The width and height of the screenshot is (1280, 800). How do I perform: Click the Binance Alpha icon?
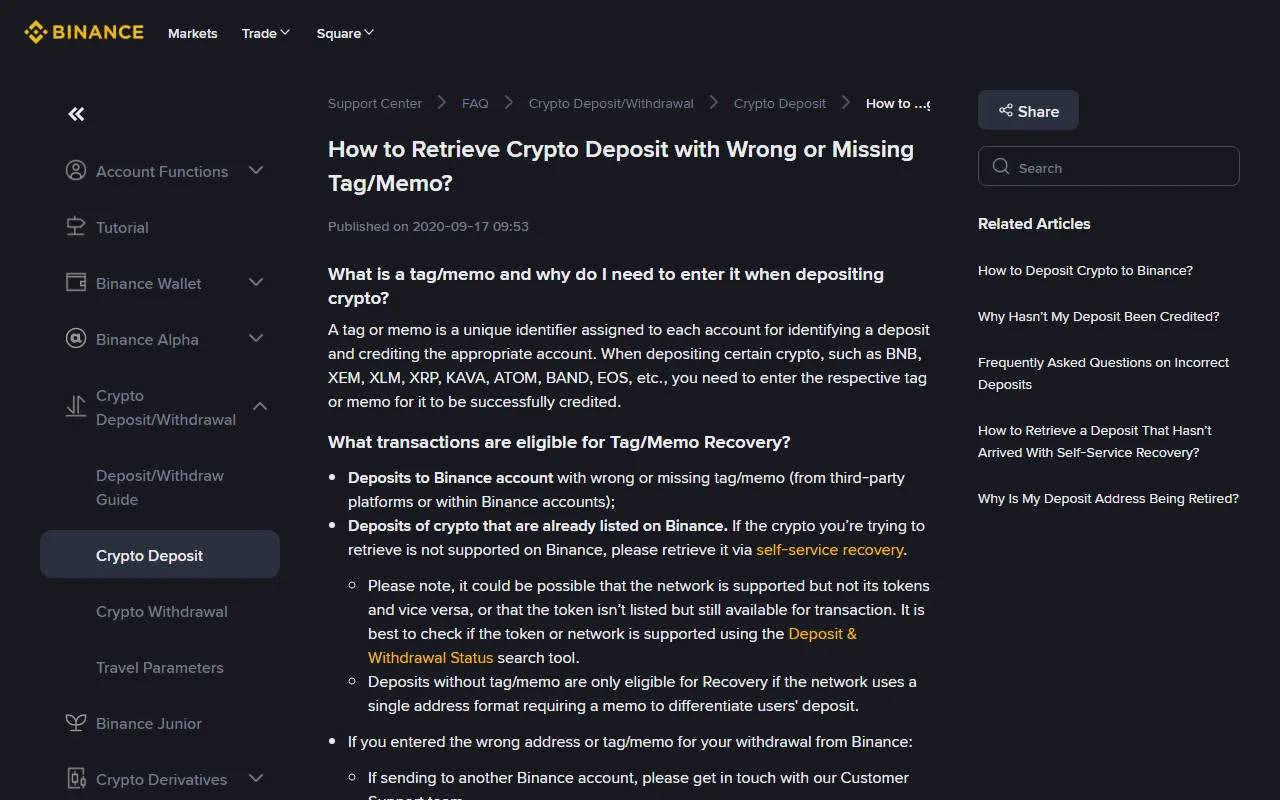click(76, 339)
